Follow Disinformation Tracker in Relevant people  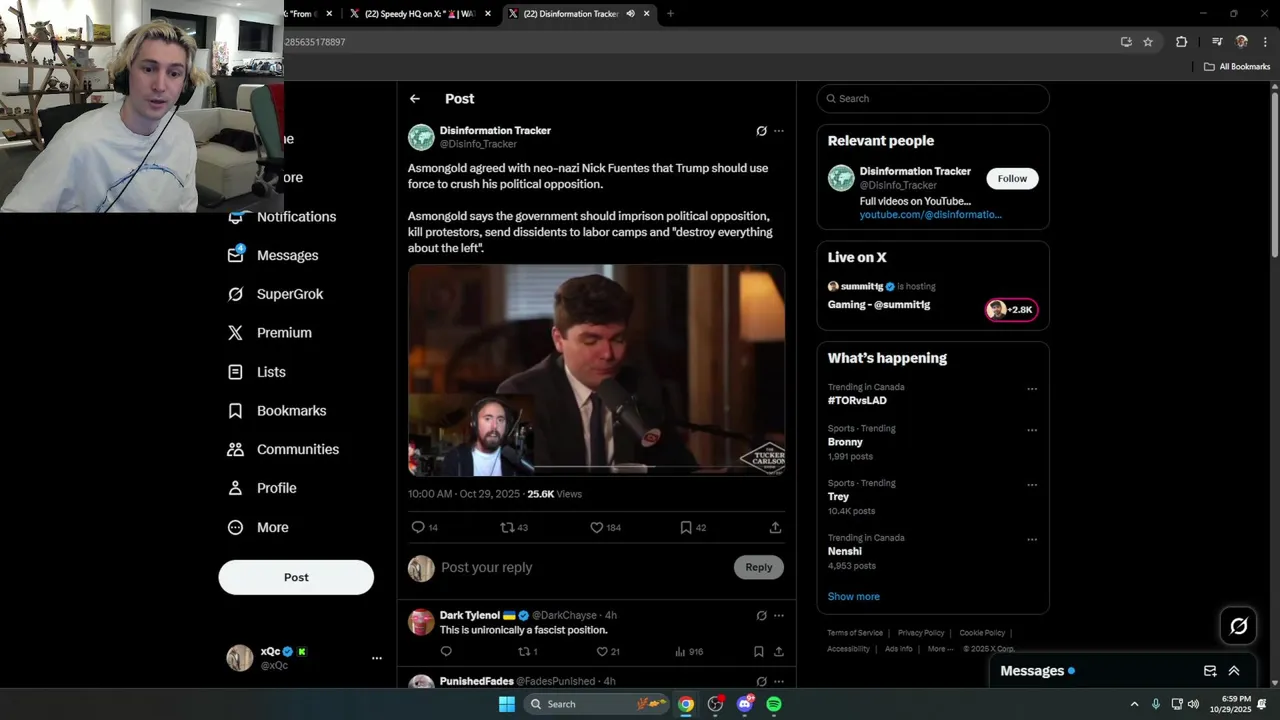point(1012,178)
